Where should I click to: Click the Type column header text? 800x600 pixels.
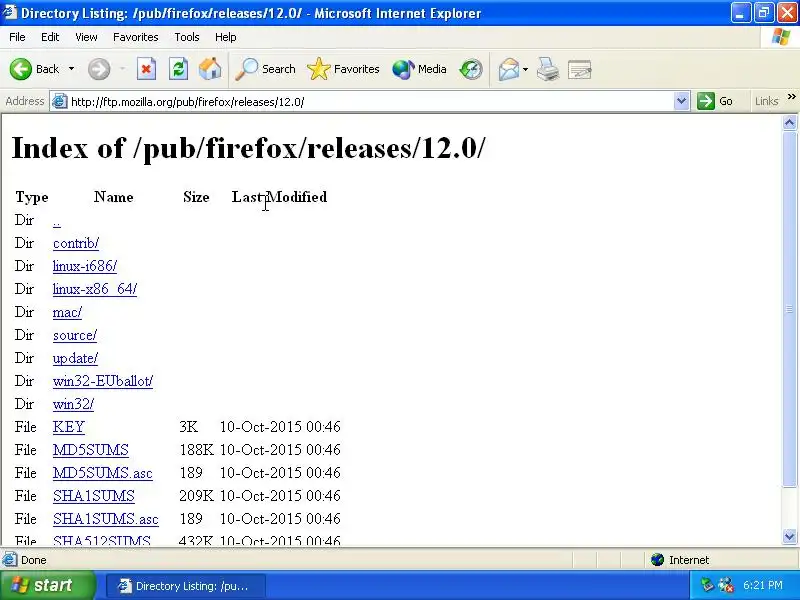click(x=32, y=197)
